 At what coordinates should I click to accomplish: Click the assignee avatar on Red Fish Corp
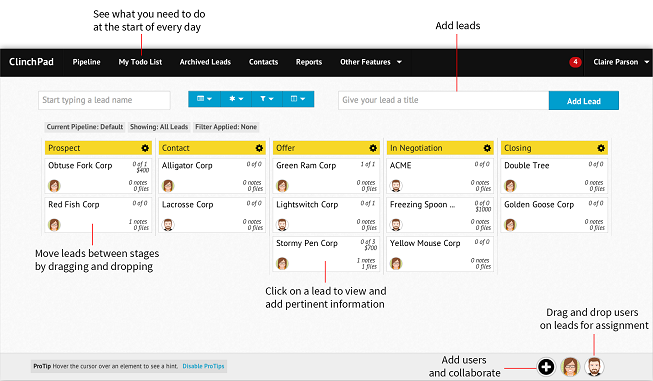[x=54, y=224]
